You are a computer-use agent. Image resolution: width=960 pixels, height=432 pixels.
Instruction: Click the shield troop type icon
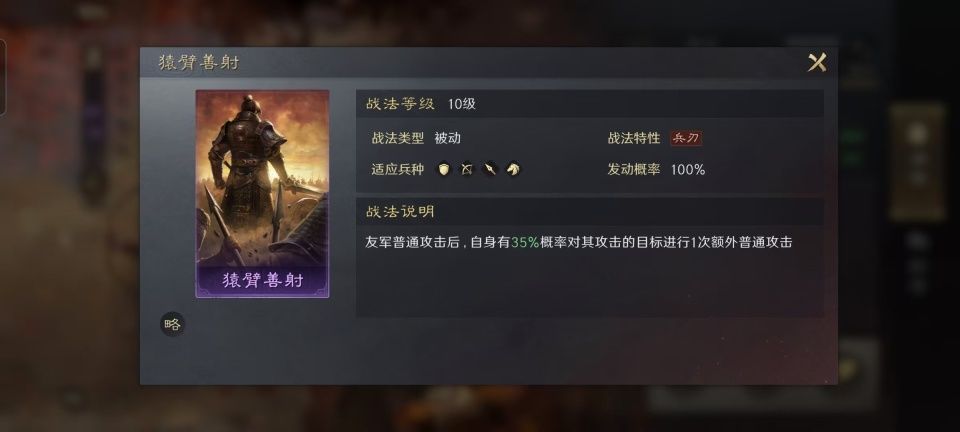tap(443, 169)
